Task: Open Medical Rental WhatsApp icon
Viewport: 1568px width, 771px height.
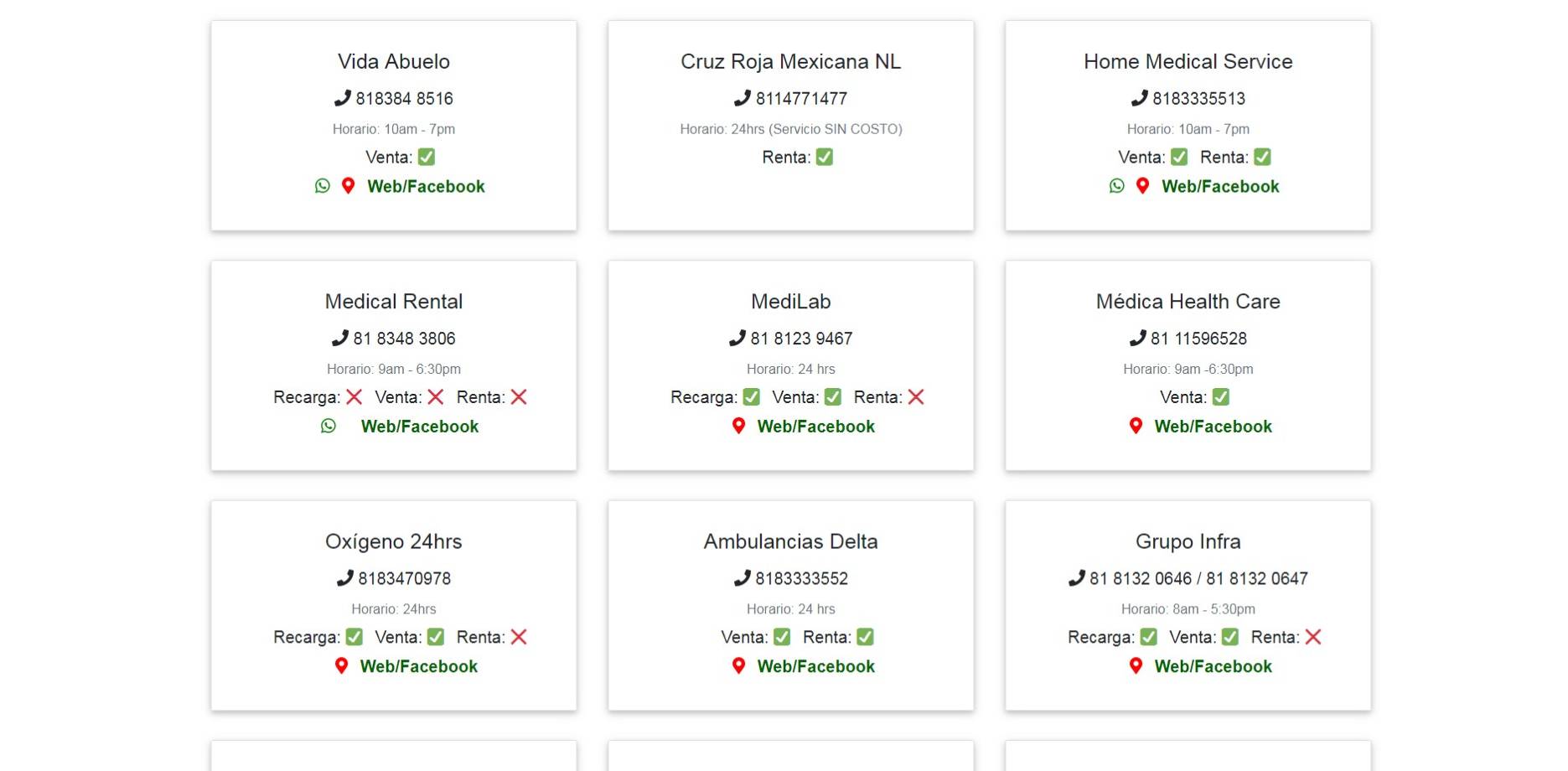Action: (x=329, y=426)
